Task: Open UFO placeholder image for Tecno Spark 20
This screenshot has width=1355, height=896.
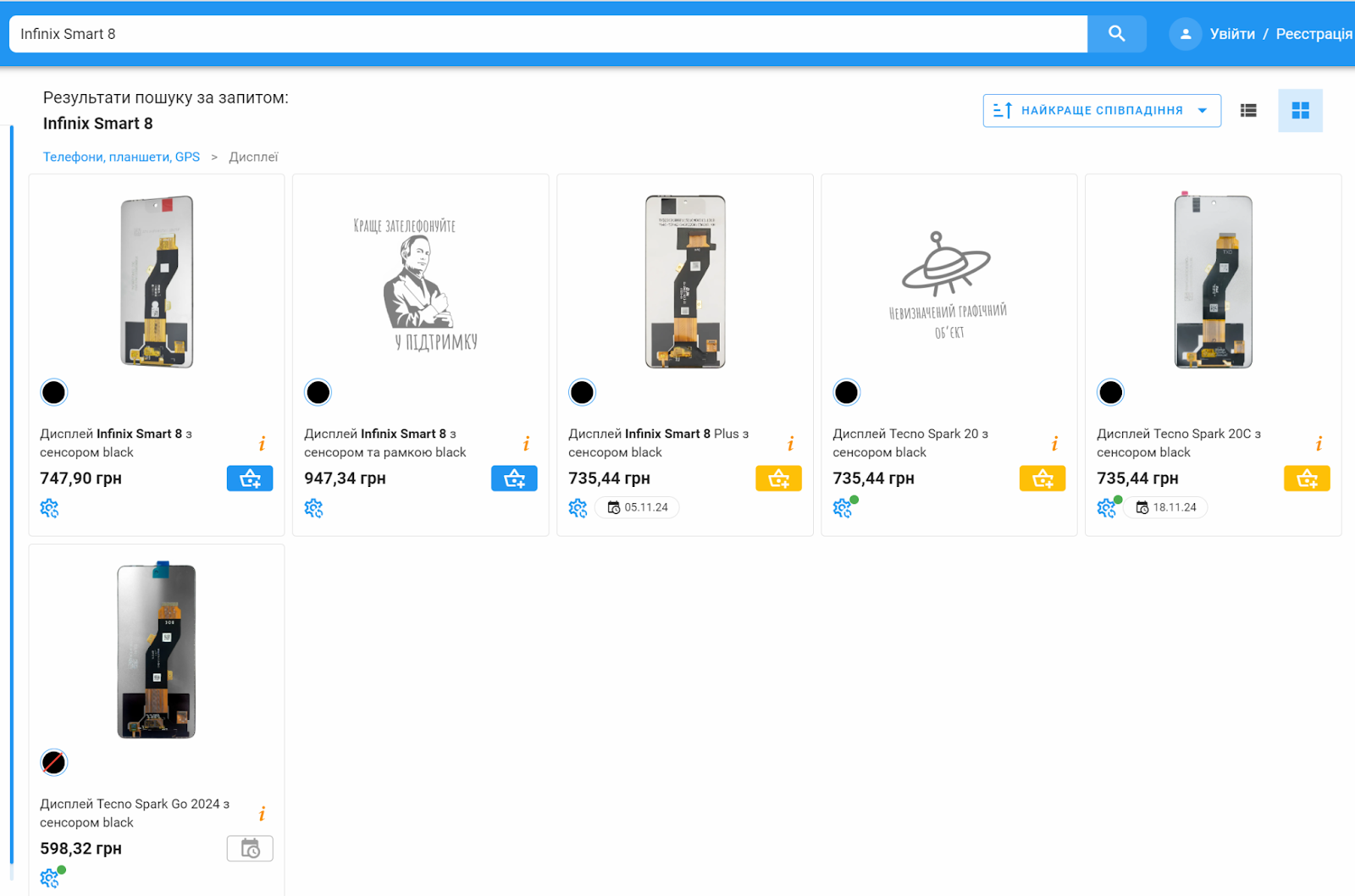Action: pos(948,285)
